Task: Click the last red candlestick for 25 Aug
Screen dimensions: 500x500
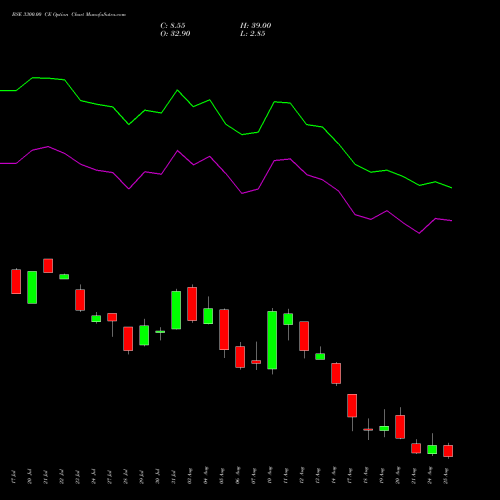Action: [x=448, y=451]
